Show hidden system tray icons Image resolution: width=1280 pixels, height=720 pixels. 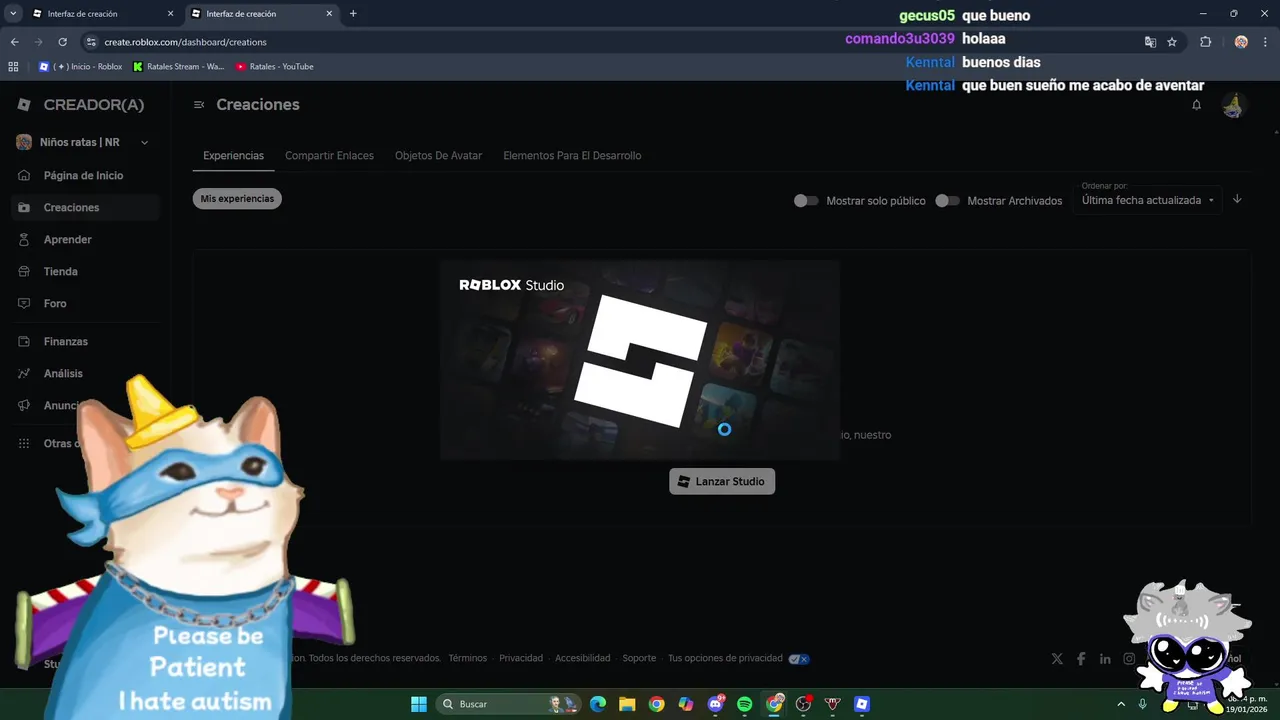[x=1121, y=704]
